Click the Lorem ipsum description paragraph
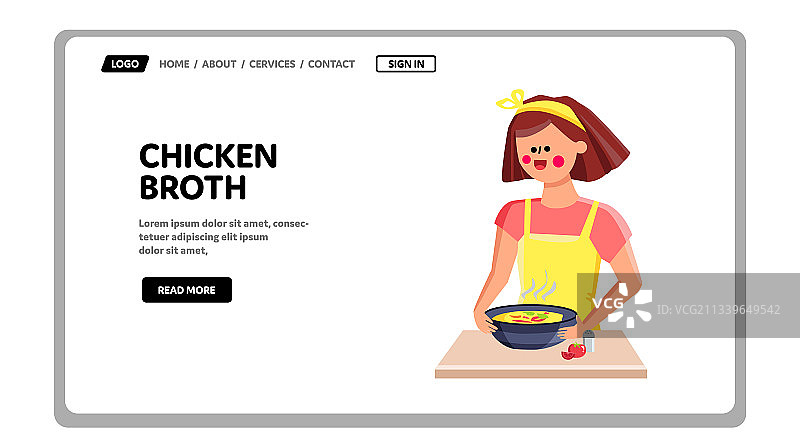The image size is (800, 448). pyautogui.click(x=223, y=237)
